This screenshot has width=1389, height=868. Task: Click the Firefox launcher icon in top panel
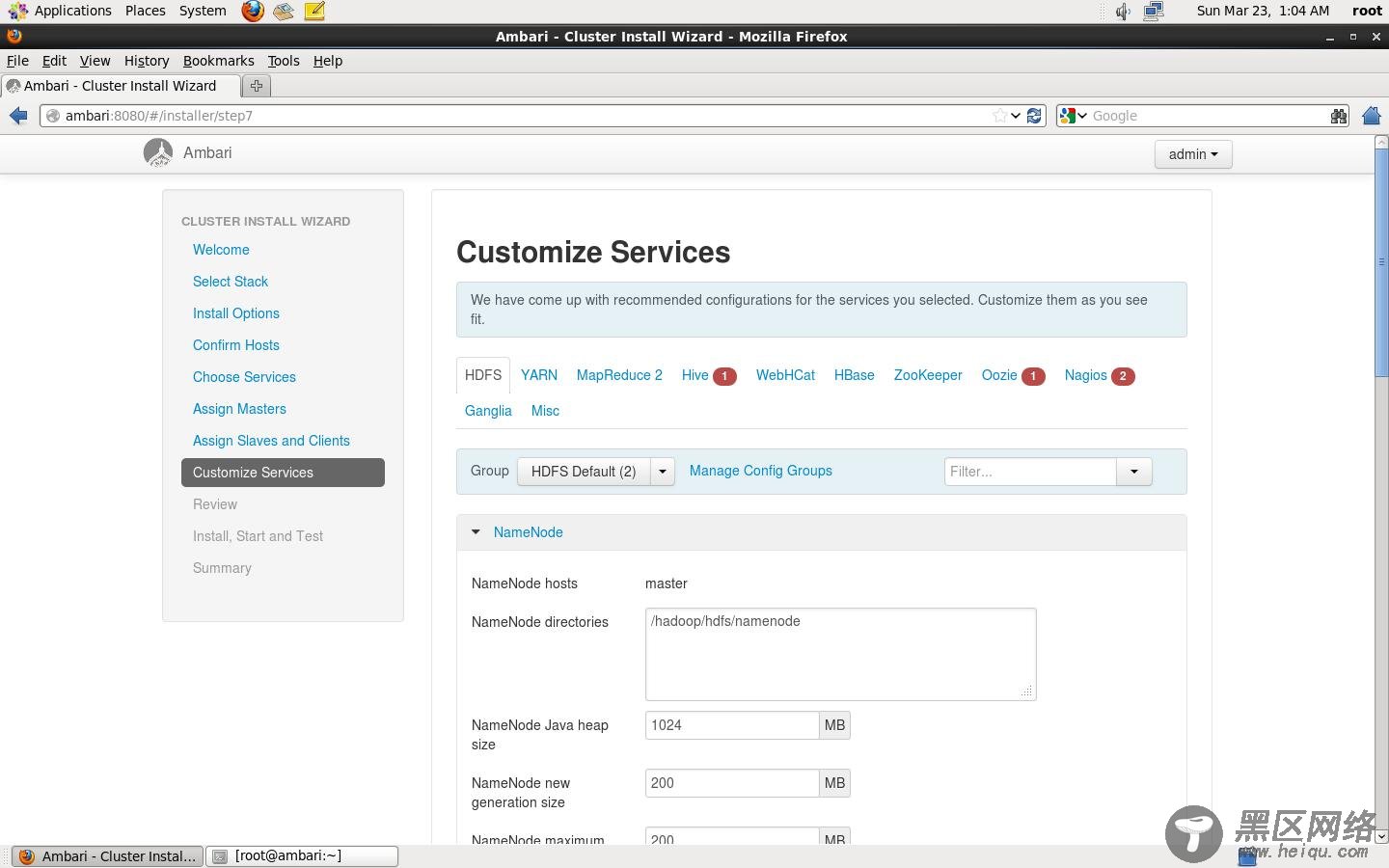253,12
